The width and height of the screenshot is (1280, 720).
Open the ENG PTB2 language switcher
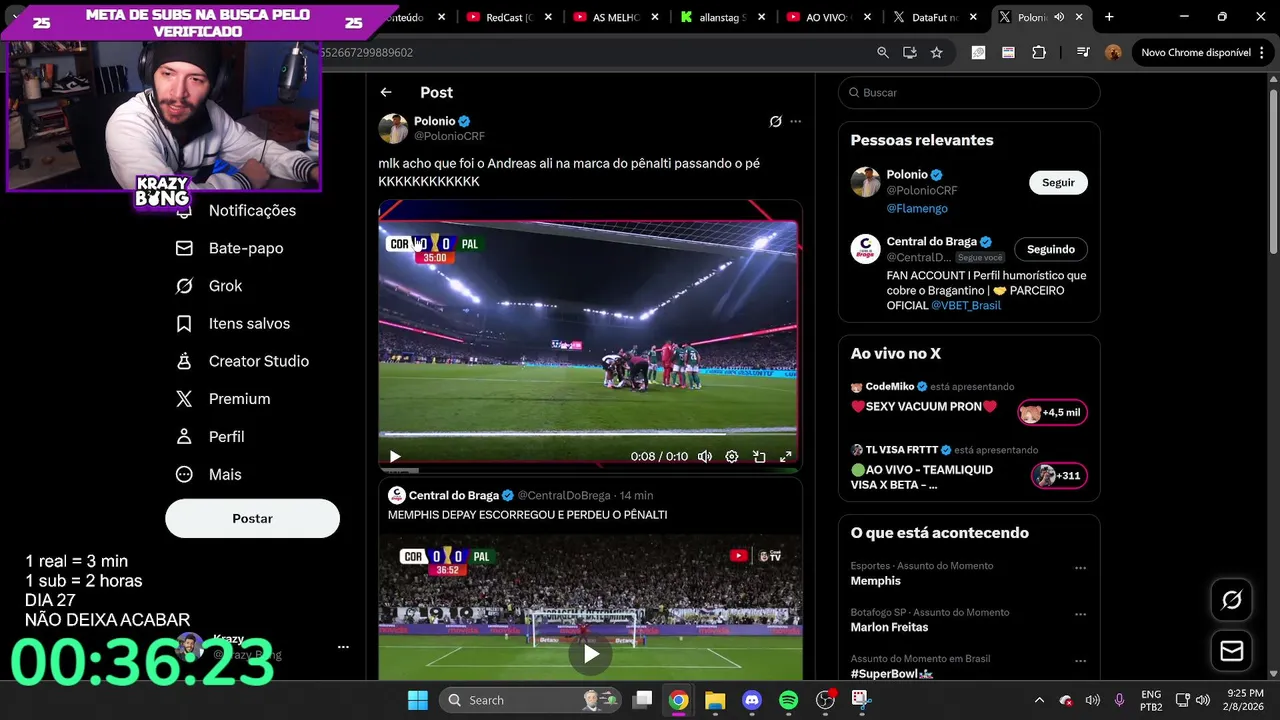(x=1151, y=700)
